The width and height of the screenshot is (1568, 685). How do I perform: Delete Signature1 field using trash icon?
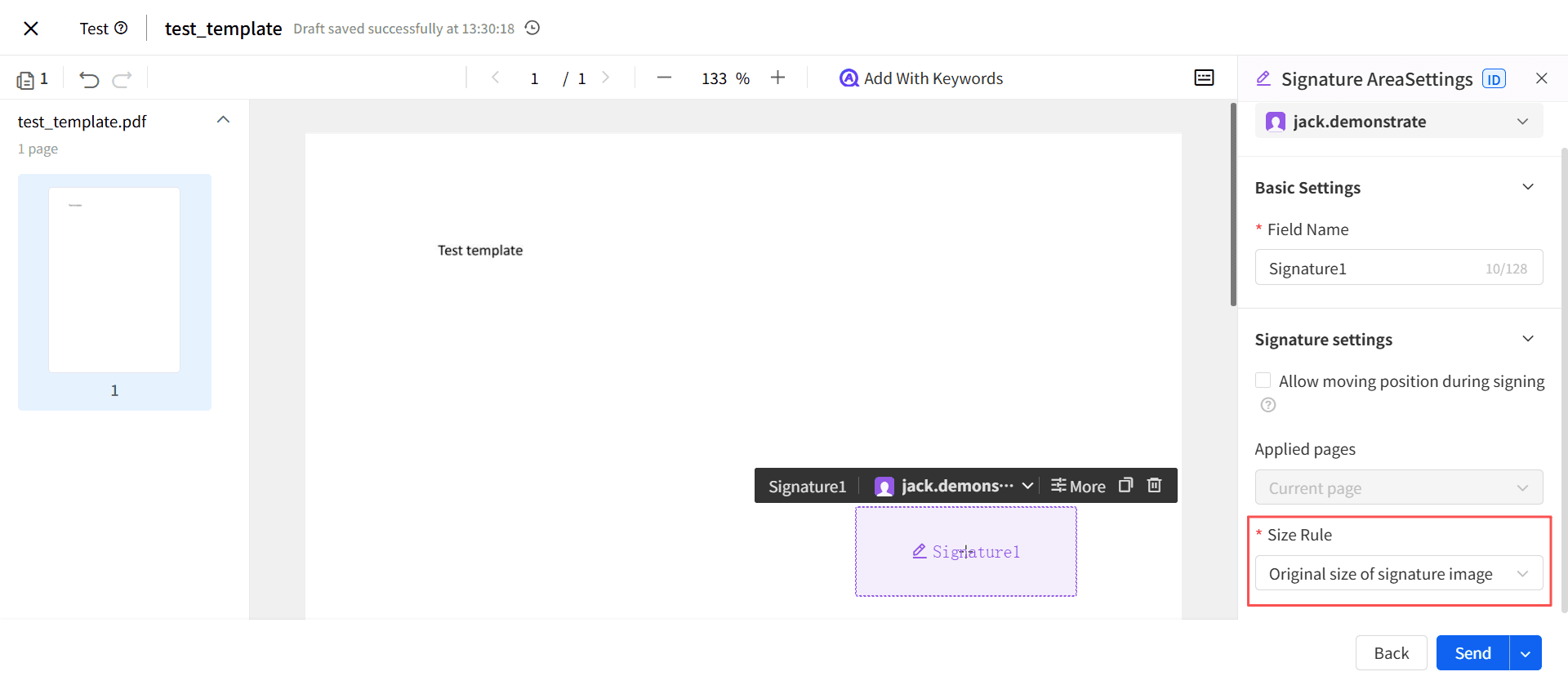click(x=1154, y=485)
